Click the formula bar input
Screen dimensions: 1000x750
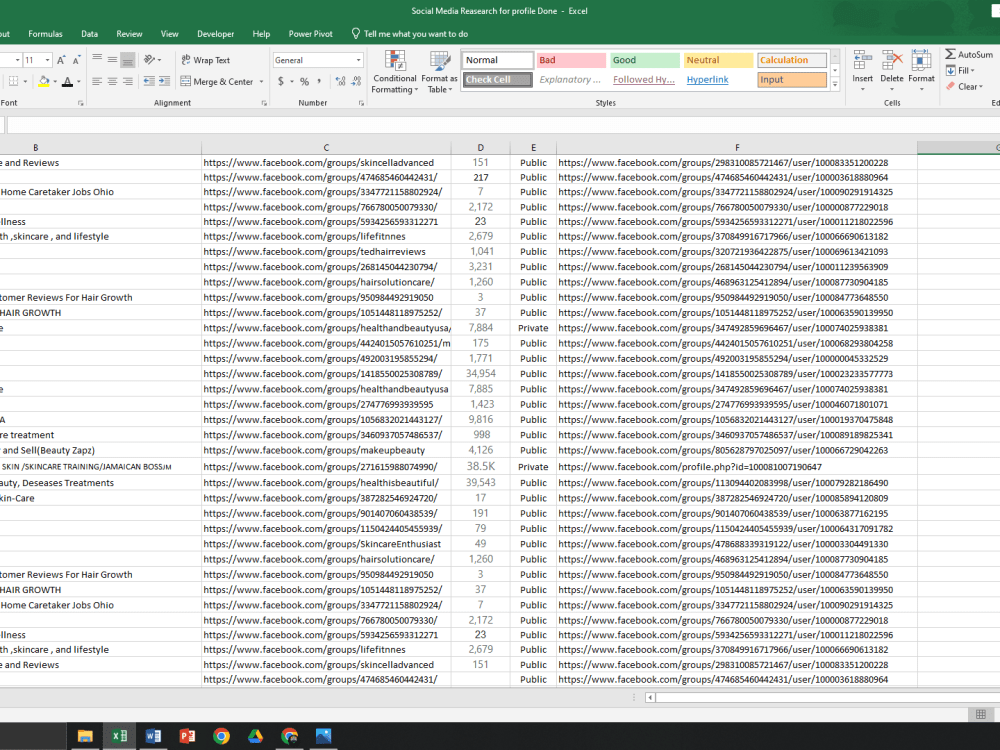tap(503, 124)
